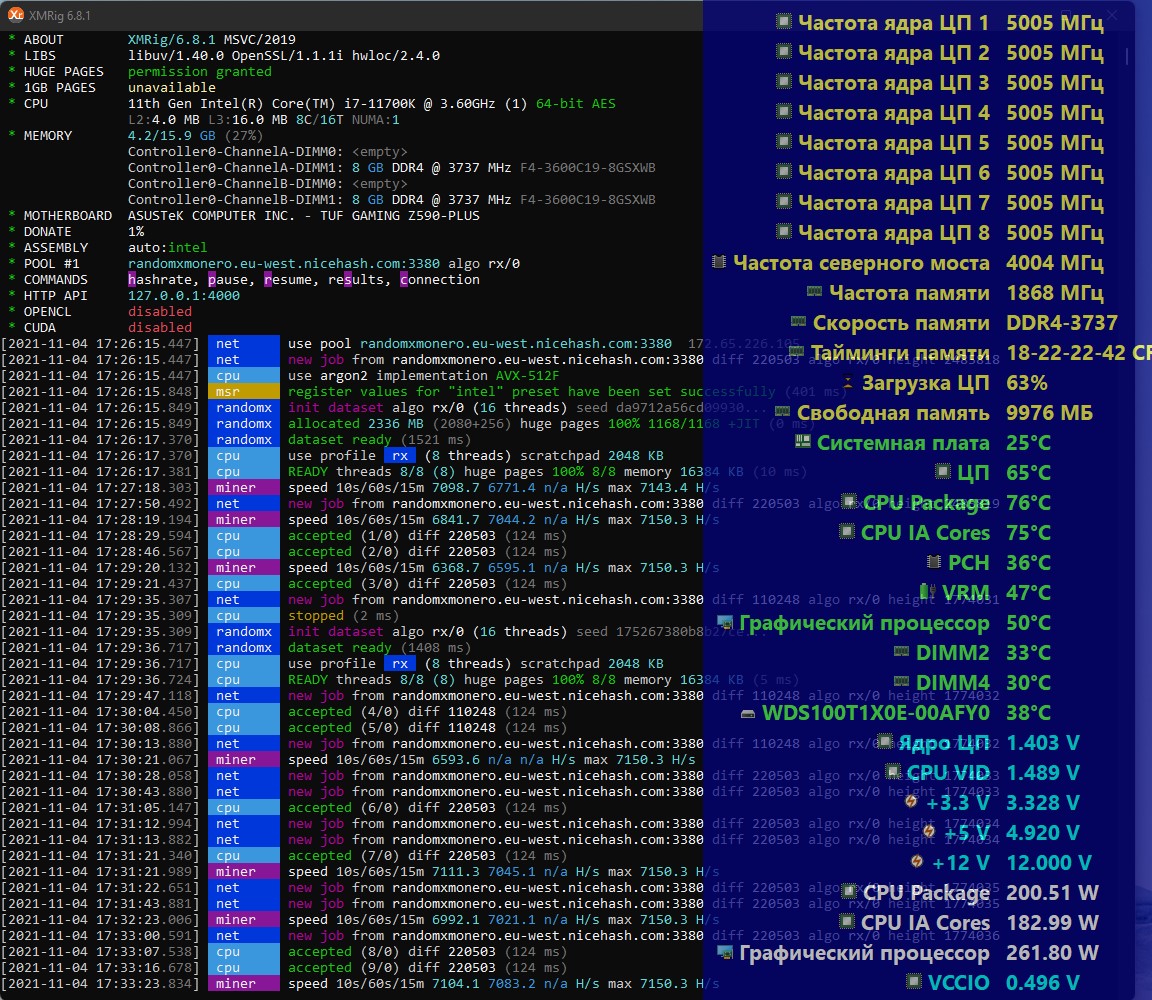Click the icon beside VRM
Screen dimensions: 1152x1000
coord(928,591)
